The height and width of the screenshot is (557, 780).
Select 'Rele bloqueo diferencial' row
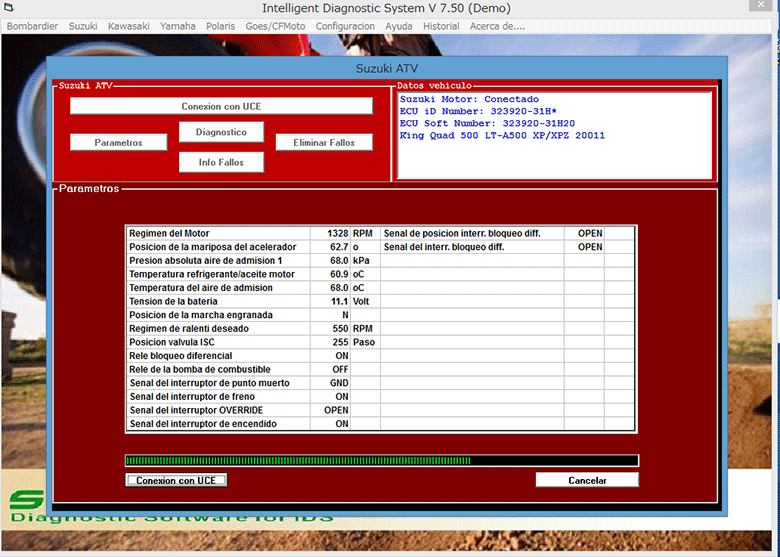pos(219,356)
